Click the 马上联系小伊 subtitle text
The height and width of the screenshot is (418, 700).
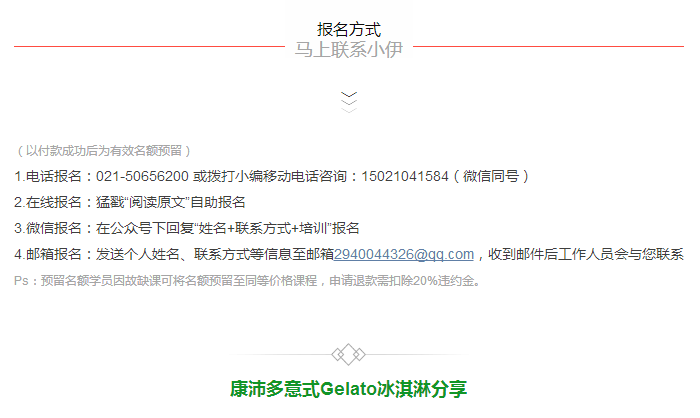coord(349,50)
